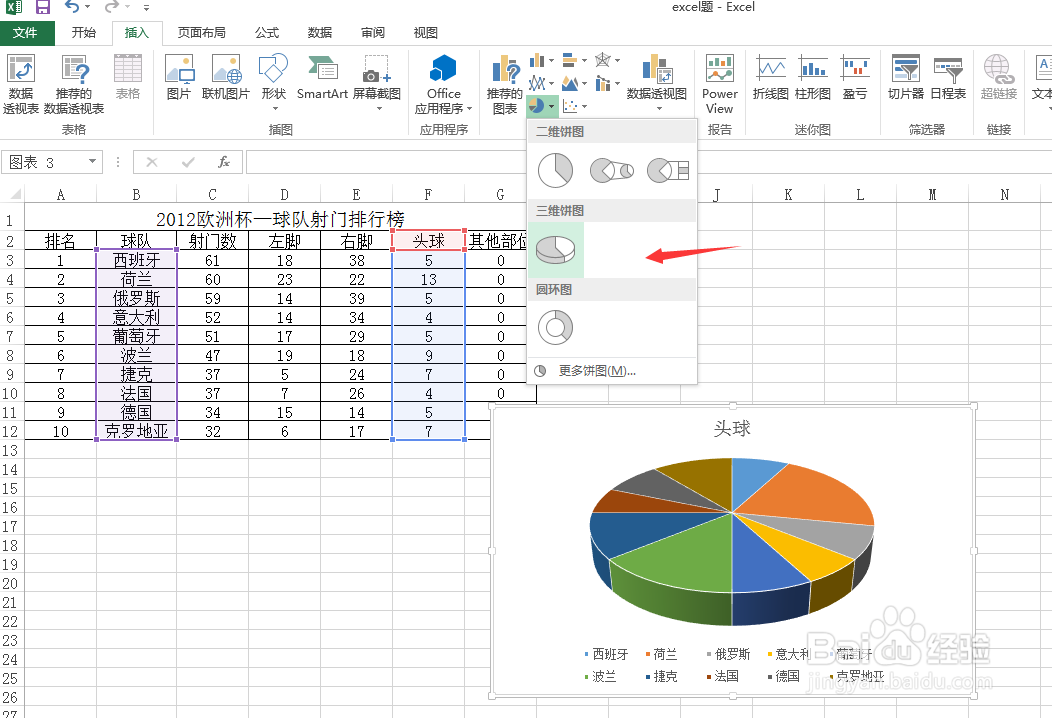Click the Save icon in quick access toolbar
Image resolution: width=1052 pixels, height=718 pixels.
(x=43, y=7)
